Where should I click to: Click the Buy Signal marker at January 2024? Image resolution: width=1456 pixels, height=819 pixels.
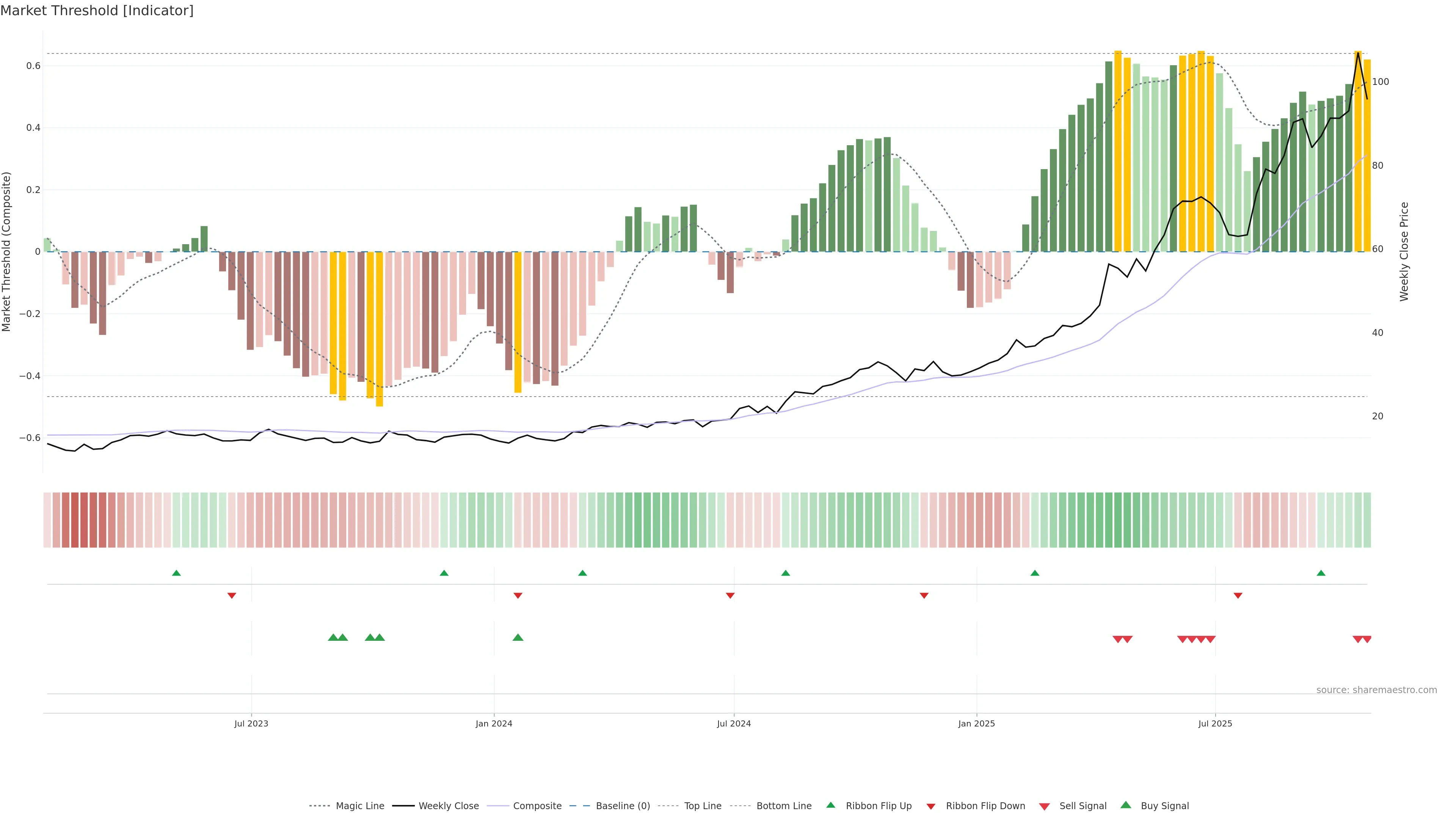(x=518, y=637)
